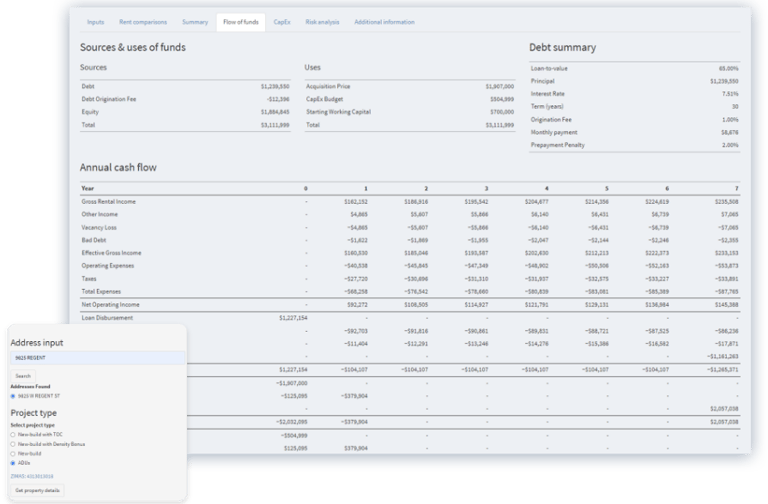Image resolution: width=768 pixels, height=504 pixels.
Task: Click the Uses subheading
Action: tap(312, 68)
